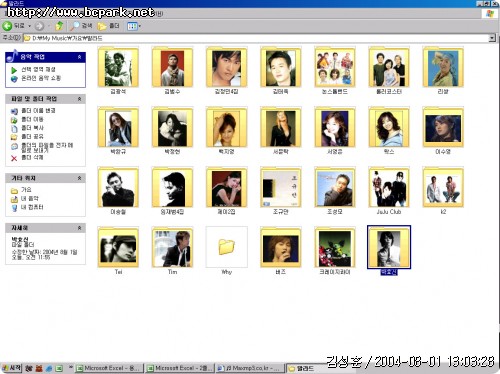Select the k2 folder
This screenshot has width=500, height=374.
pos(443,191)
